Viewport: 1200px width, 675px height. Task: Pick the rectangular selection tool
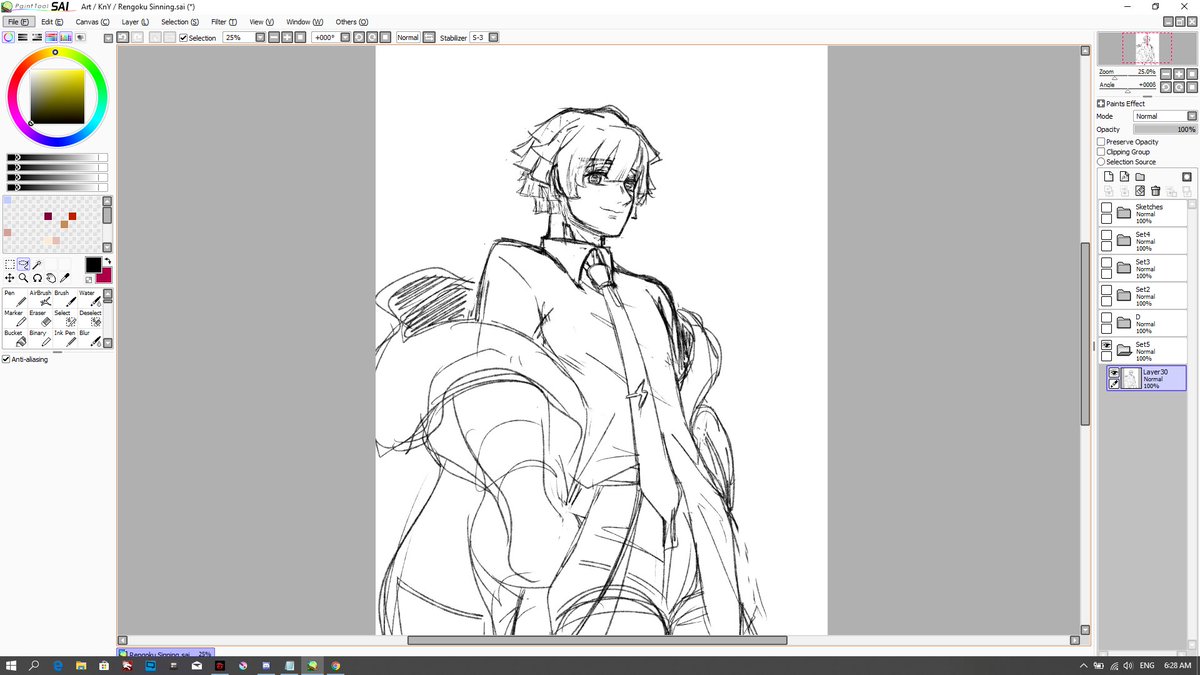(10, 264)
